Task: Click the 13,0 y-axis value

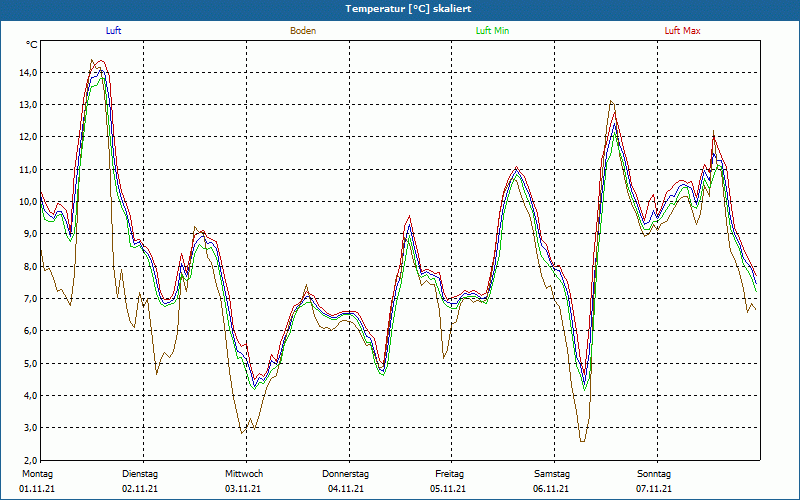Action: point(29,105)
